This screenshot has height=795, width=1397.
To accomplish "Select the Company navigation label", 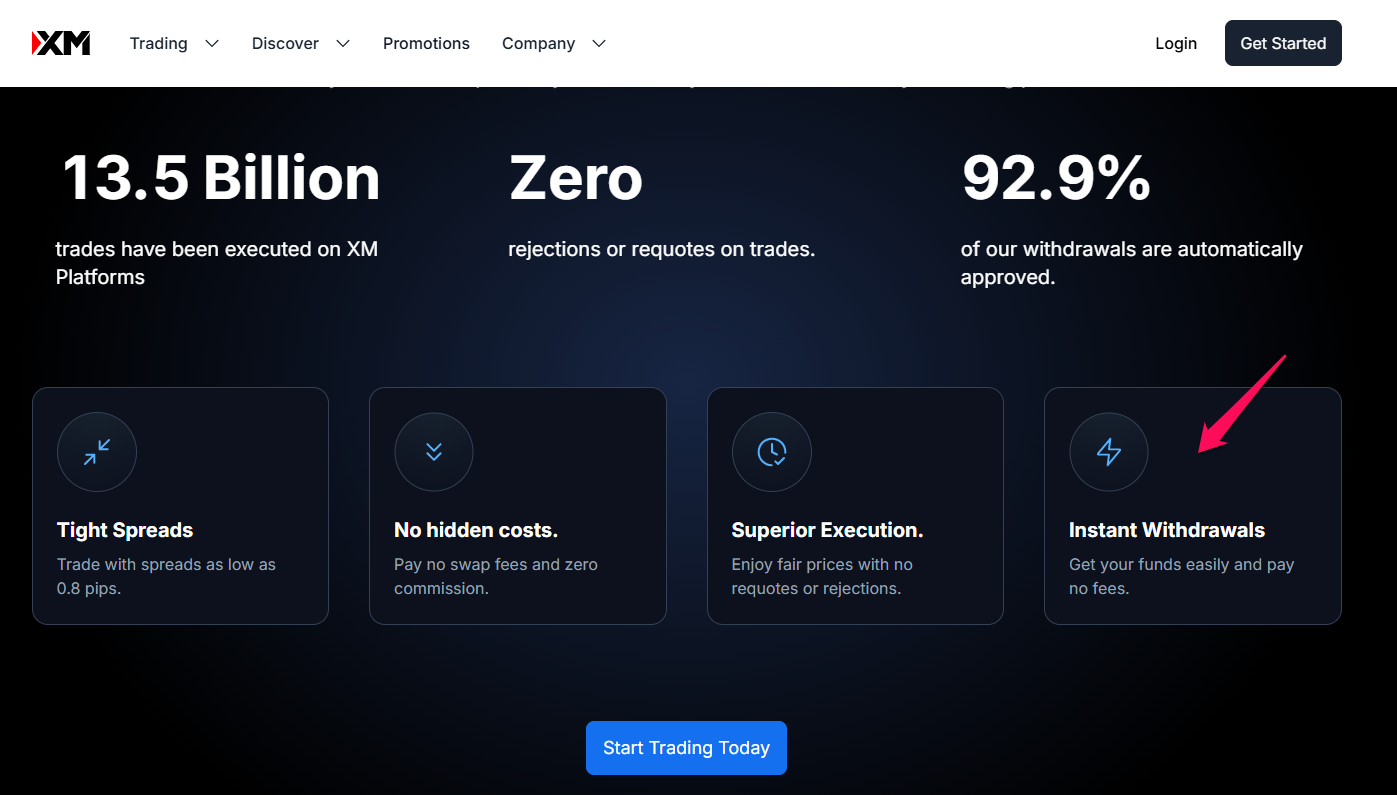I will [538, 43].
